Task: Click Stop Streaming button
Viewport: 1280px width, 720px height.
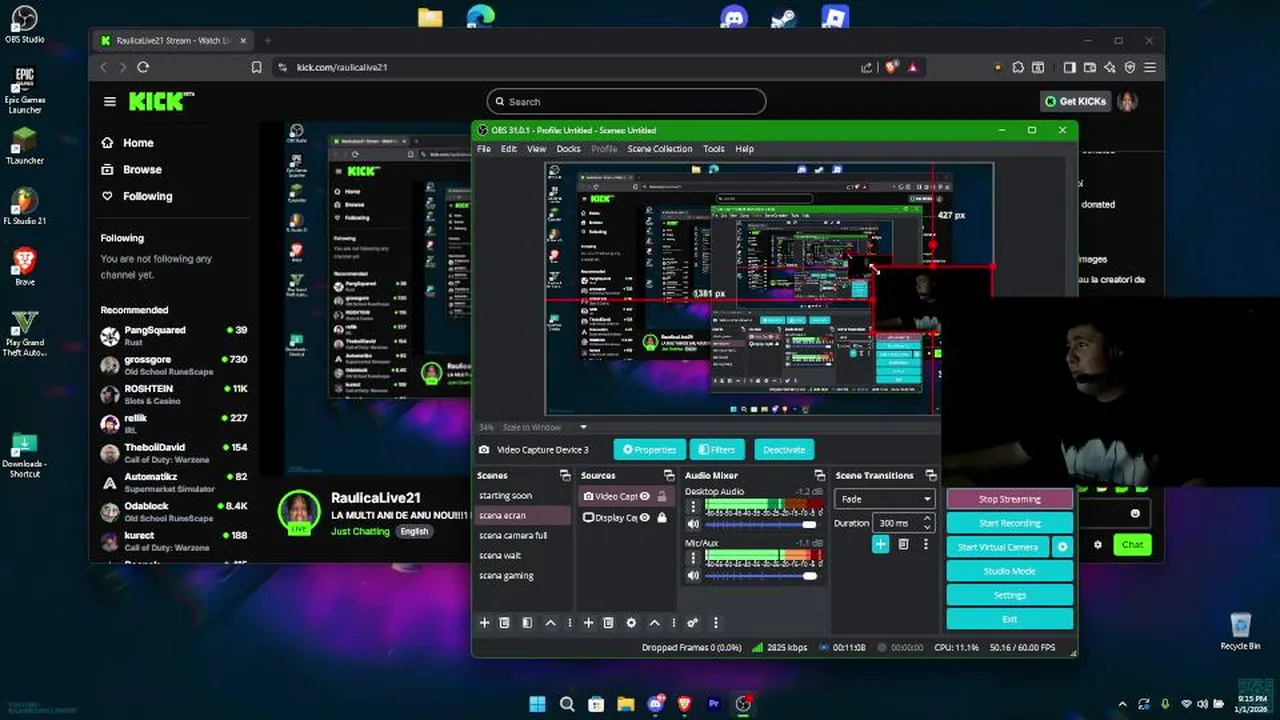Action: (x=1009, y=499)
